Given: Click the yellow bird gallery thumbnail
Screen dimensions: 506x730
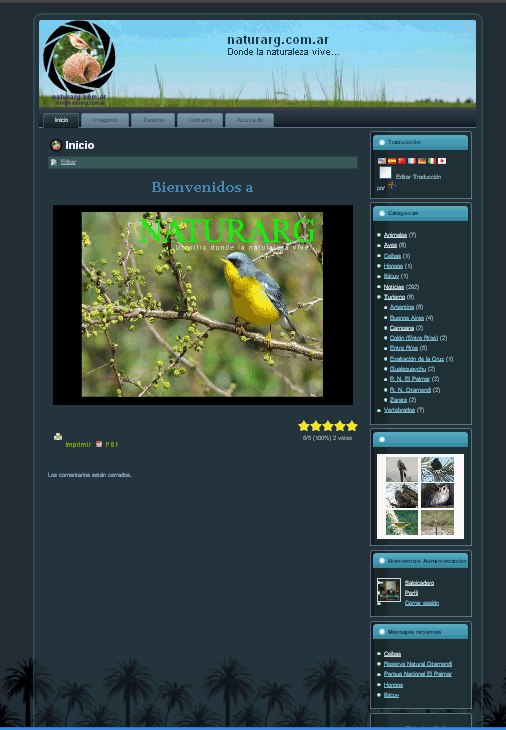Looking at the screenshot, I should pyautogui.click(x=402, y=522).
